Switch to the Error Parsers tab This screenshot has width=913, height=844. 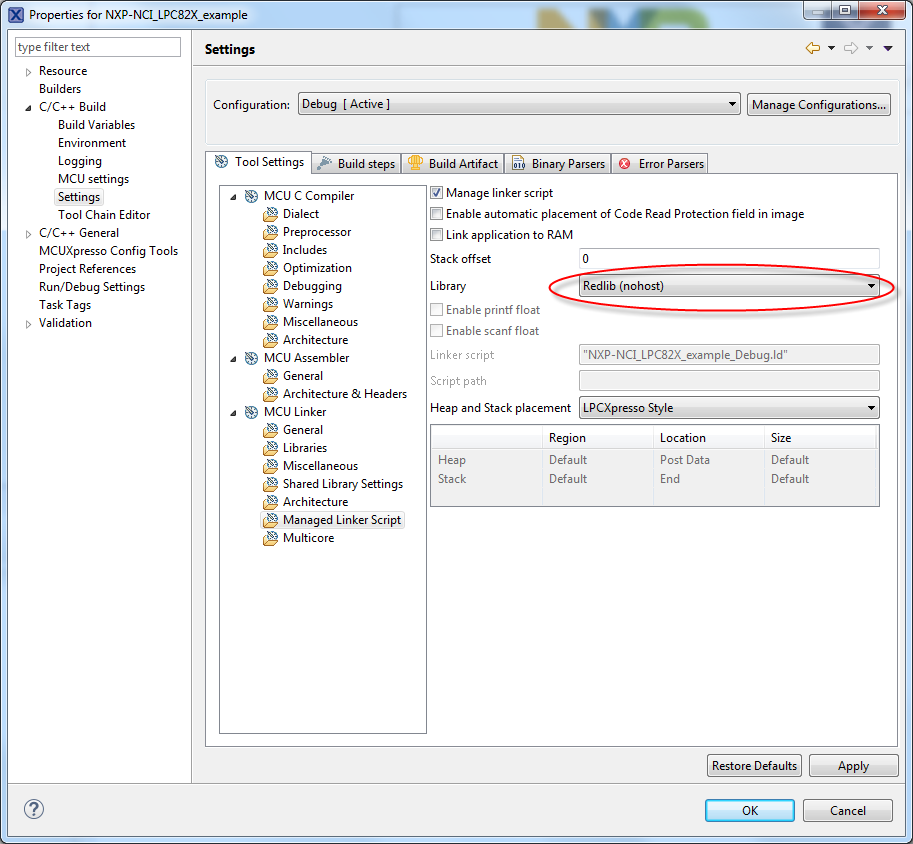660,164
